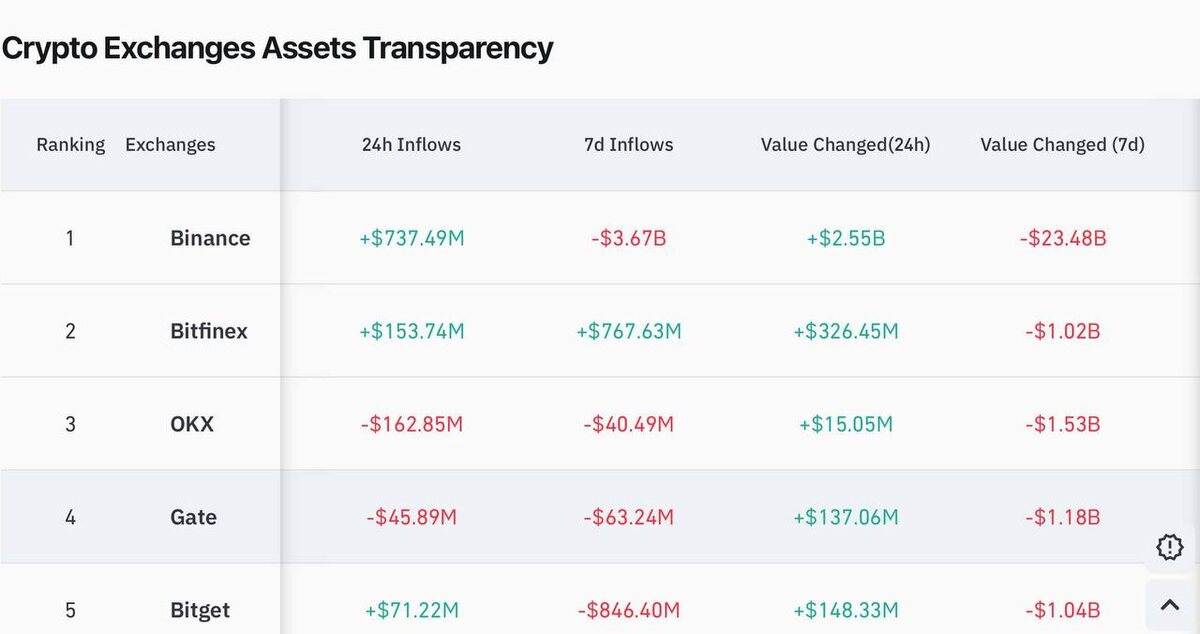Click Gate 24h value change +$137.06M
The width and height of the screenshot is (1200, 634).
(846, 517)
